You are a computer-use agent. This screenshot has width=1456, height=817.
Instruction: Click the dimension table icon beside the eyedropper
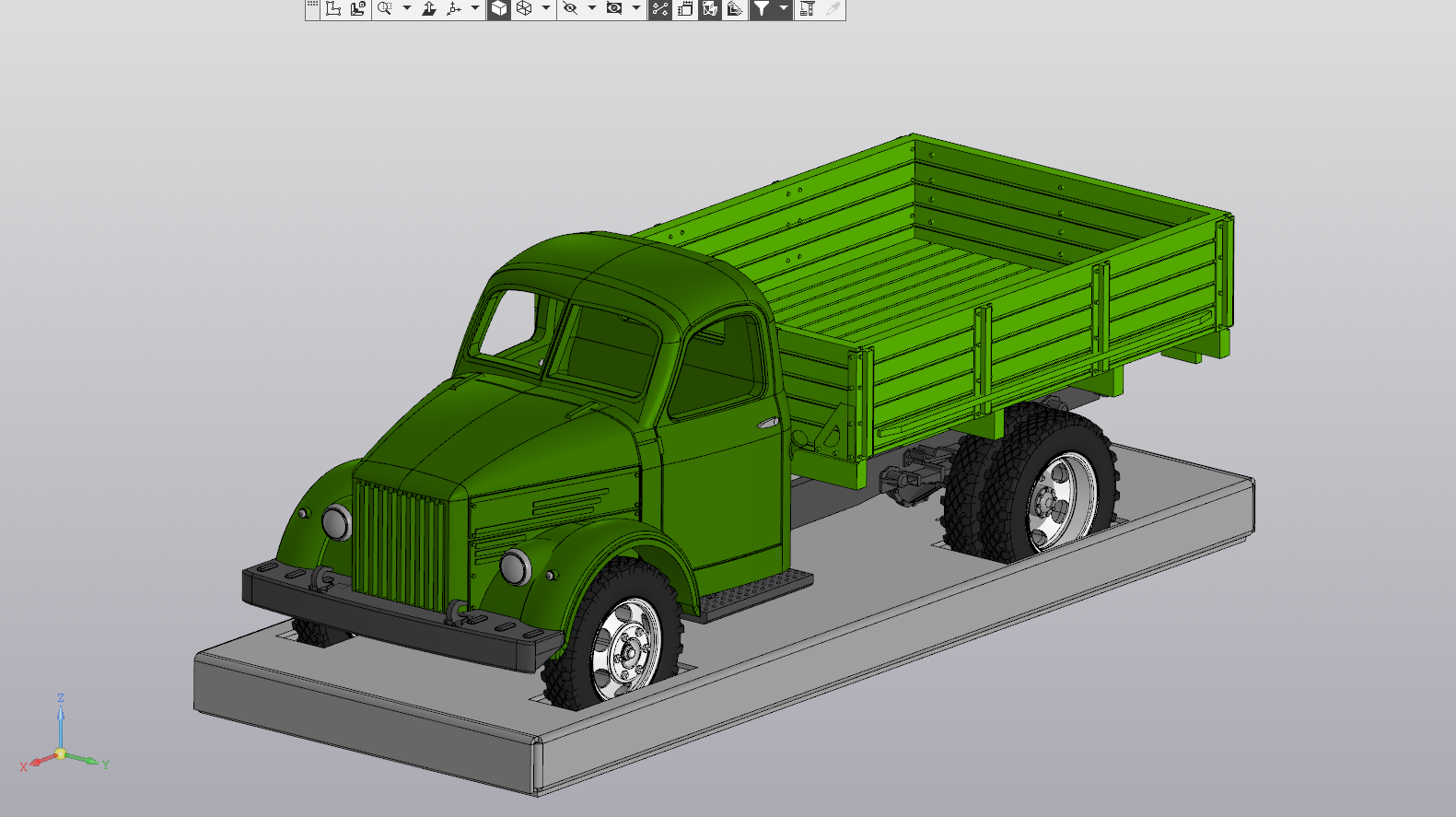807,9
